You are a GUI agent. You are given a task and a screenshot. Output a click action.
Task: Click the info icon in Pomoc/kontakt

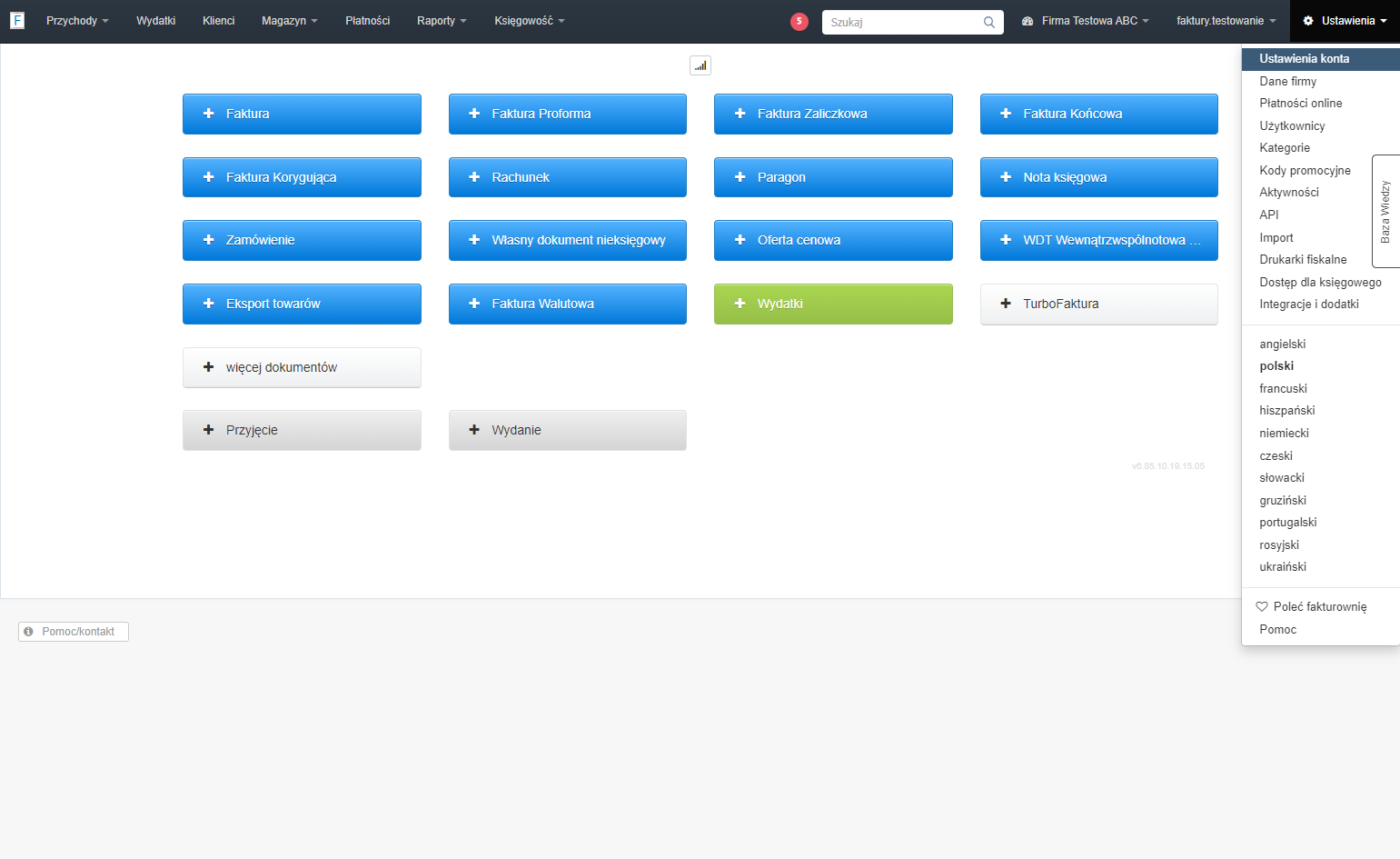29,632
